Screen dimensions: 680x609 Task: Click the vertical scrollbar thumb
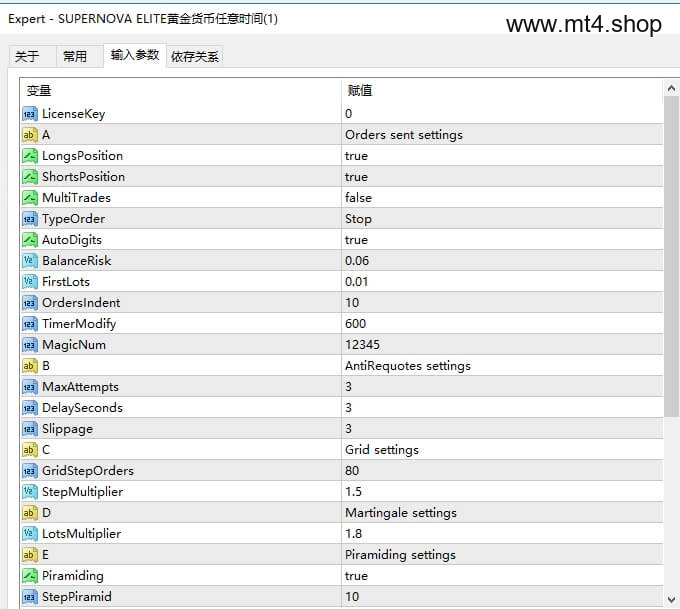coord(671,256)
